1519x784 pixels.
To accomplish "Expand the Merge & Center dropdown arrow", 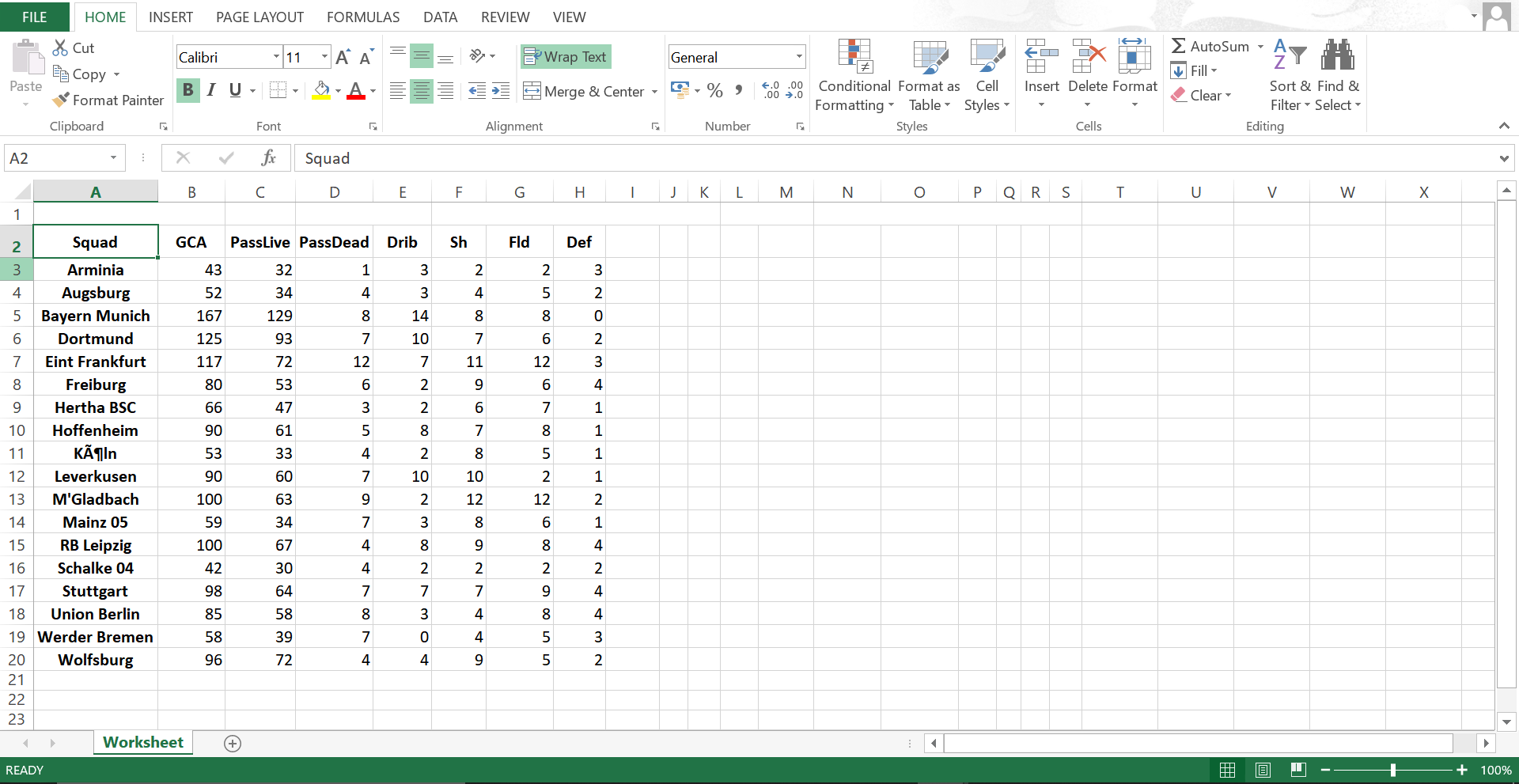I will pos(654,92).
